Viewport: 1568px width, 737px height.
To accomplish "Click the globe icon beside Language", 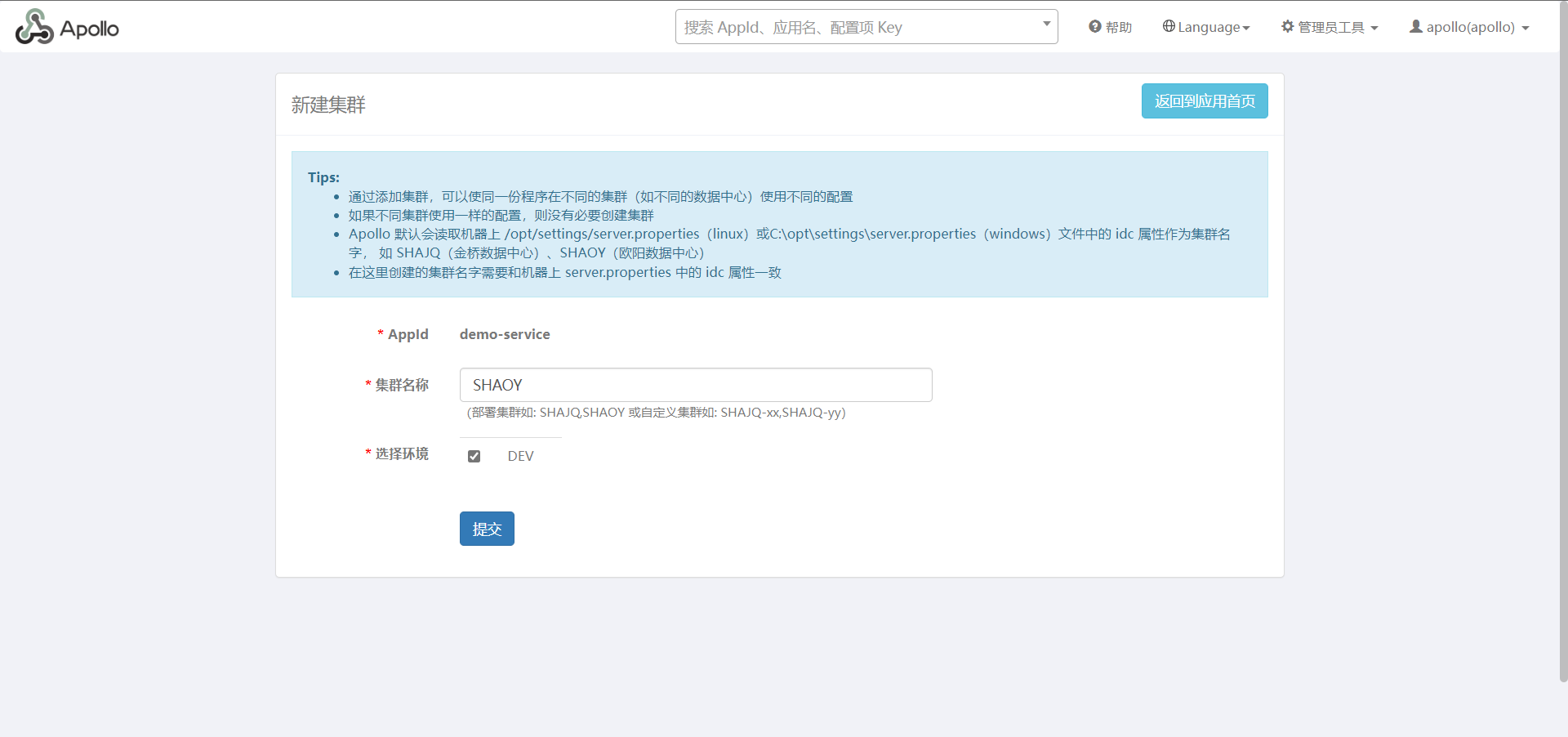I will pos(1169,26).
